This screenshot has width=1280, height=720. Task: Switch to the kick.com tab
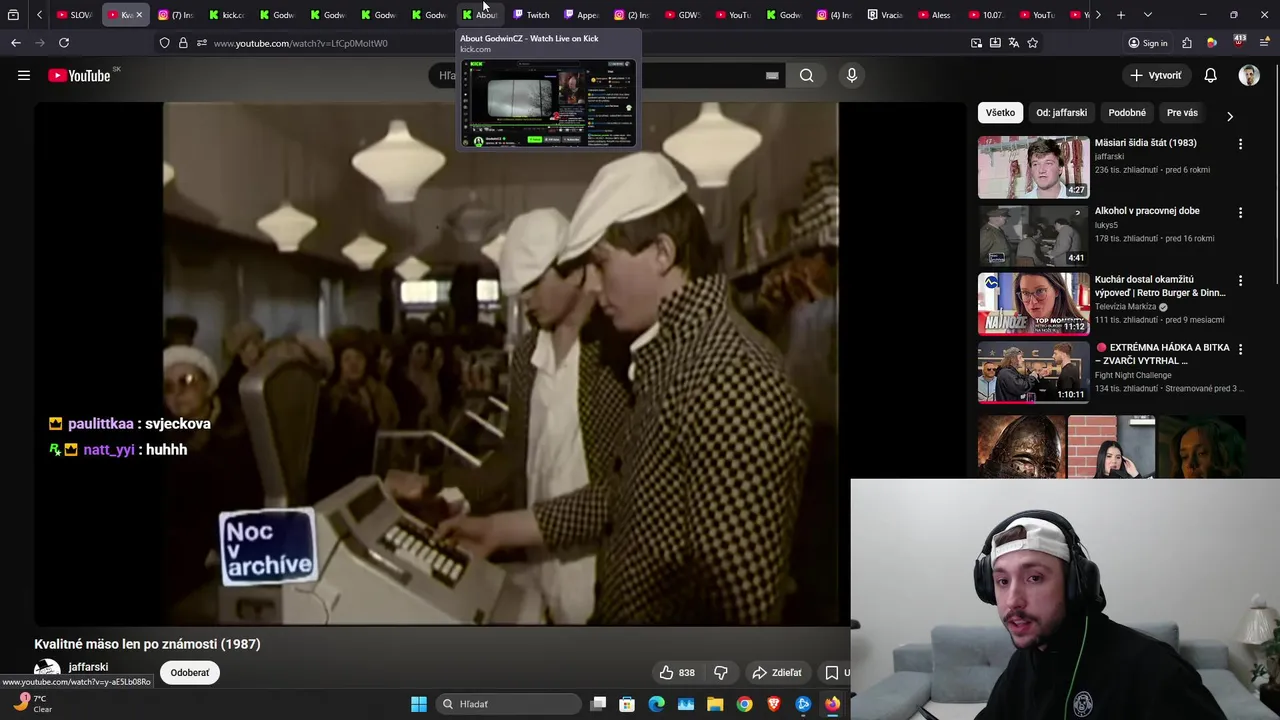[227, 15]
